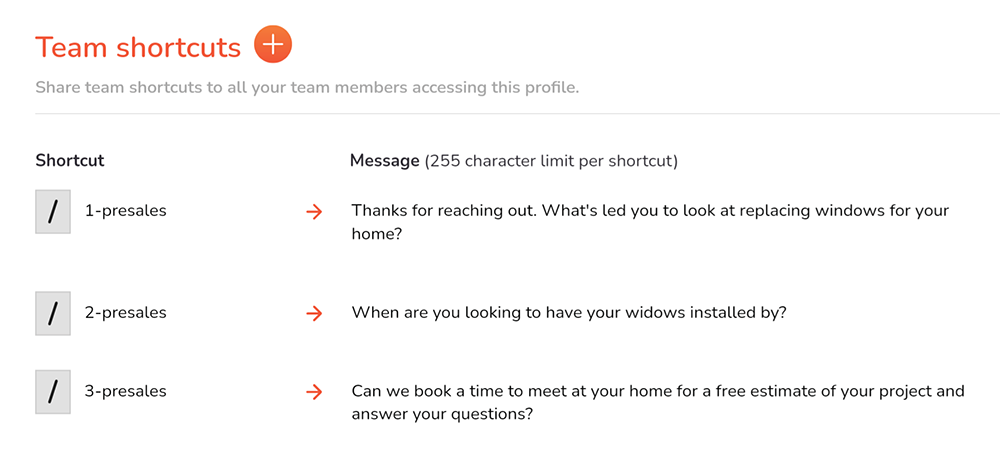Viewport: 1000px width, 464px height.
Task: Select the 1-presales shortcut name
Action: [126, 211]
